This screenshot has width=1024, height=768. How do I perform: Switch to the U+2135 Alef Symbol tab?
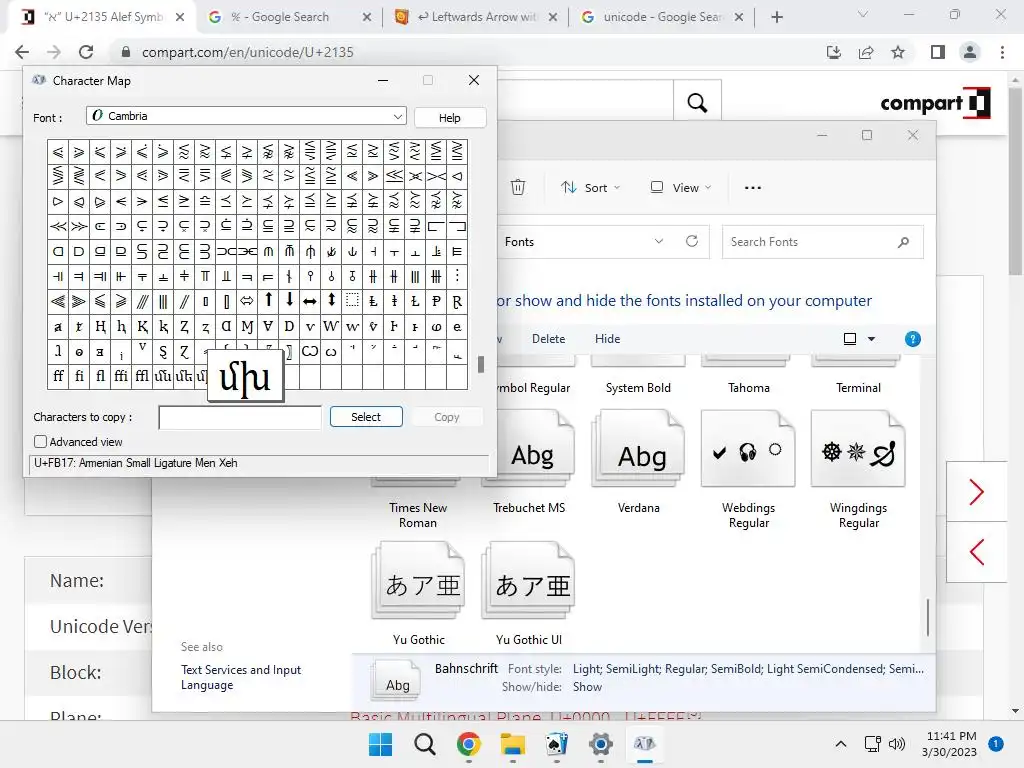104,17
